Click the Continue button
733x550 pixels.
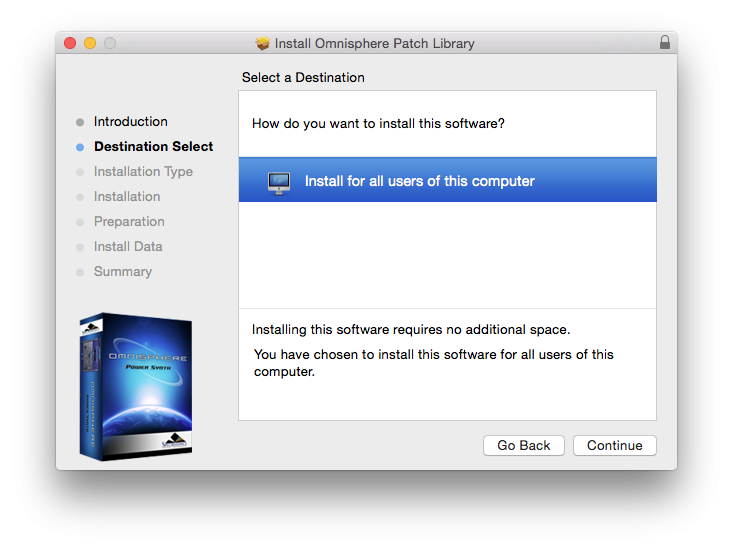tap(615, 445)
